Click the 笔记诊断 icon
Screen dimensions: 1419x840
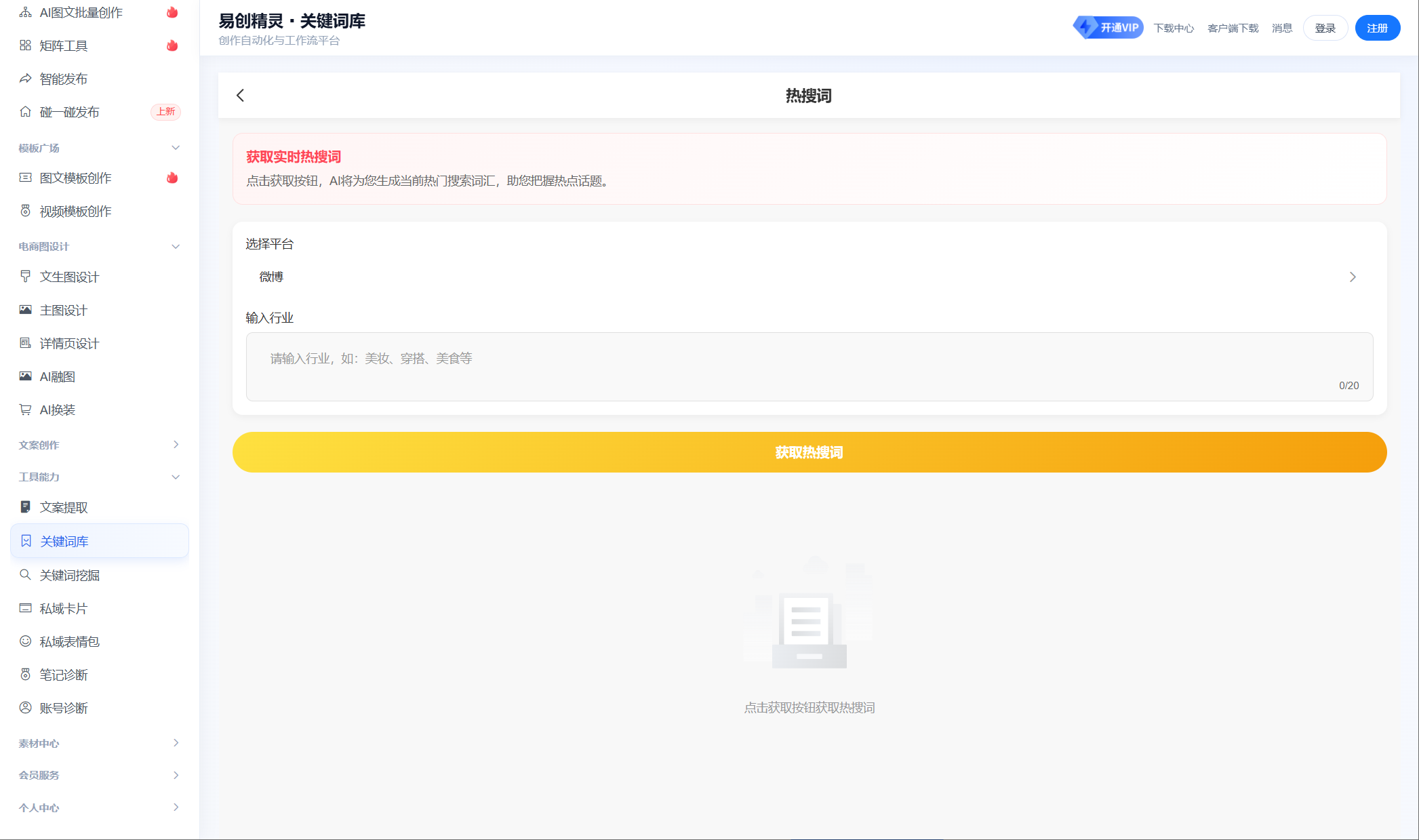click(x=25, y=675)
